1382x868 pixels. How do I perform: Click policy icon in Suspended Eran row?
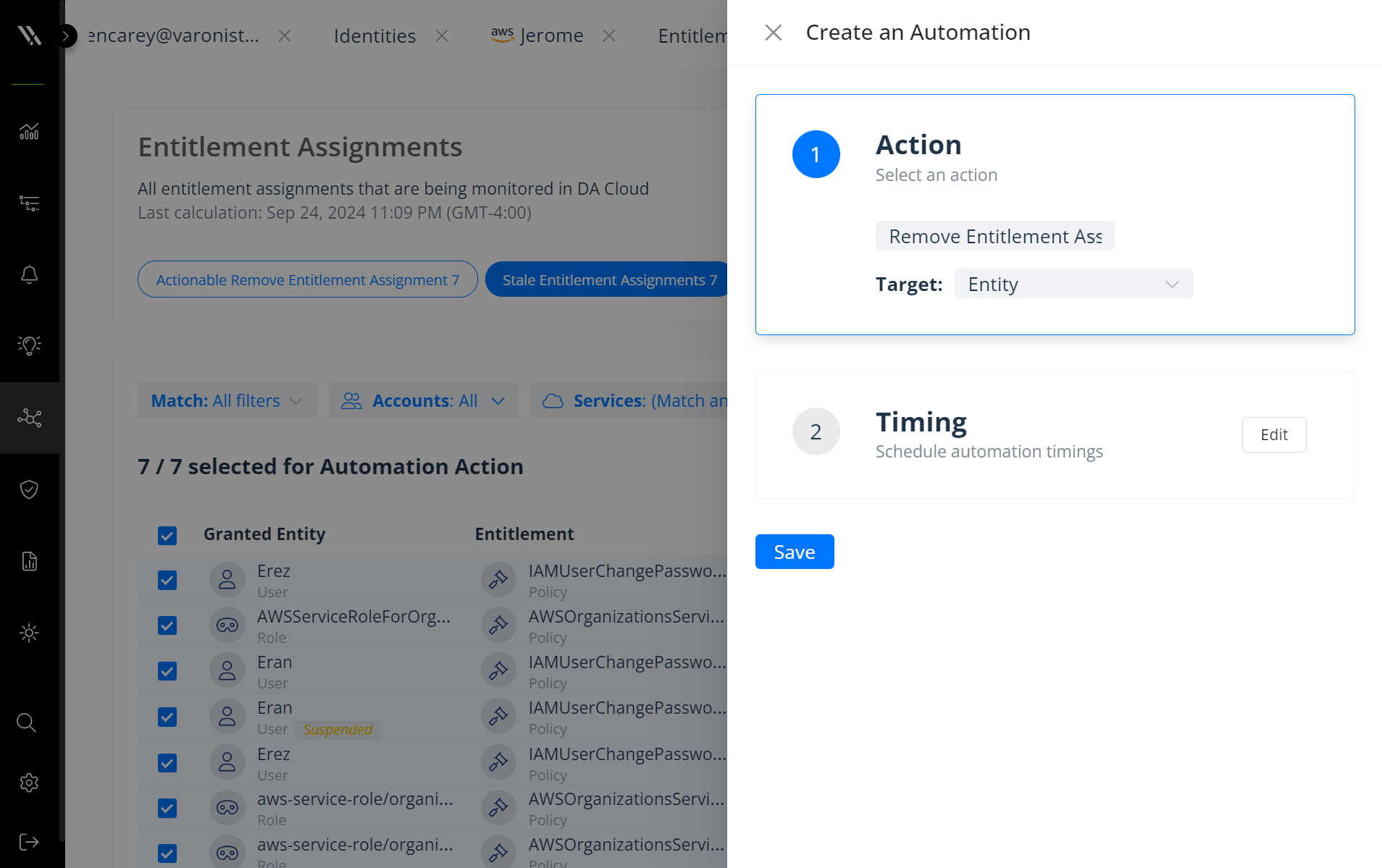coord(498,717)
